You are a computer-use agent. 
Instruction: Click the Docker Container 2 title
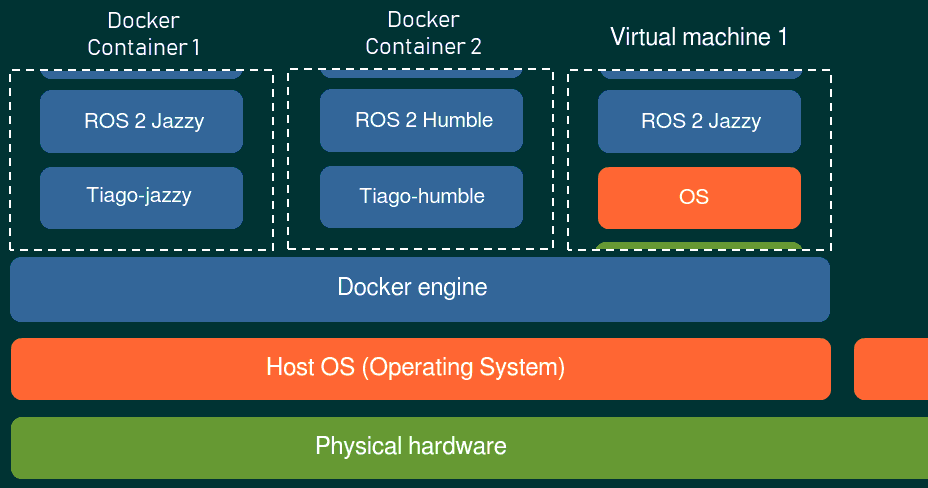tap(423, 33)
